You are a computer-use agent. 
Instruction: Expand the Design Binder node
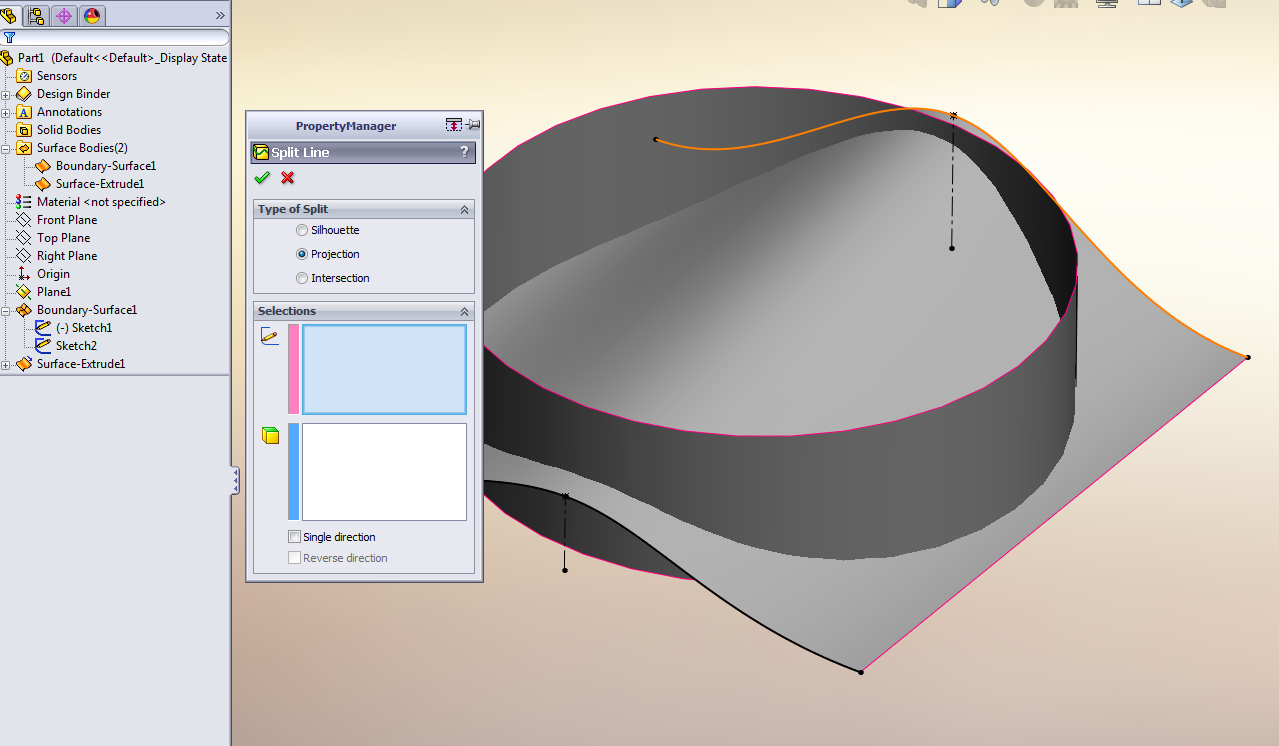[x=6, y=94]
